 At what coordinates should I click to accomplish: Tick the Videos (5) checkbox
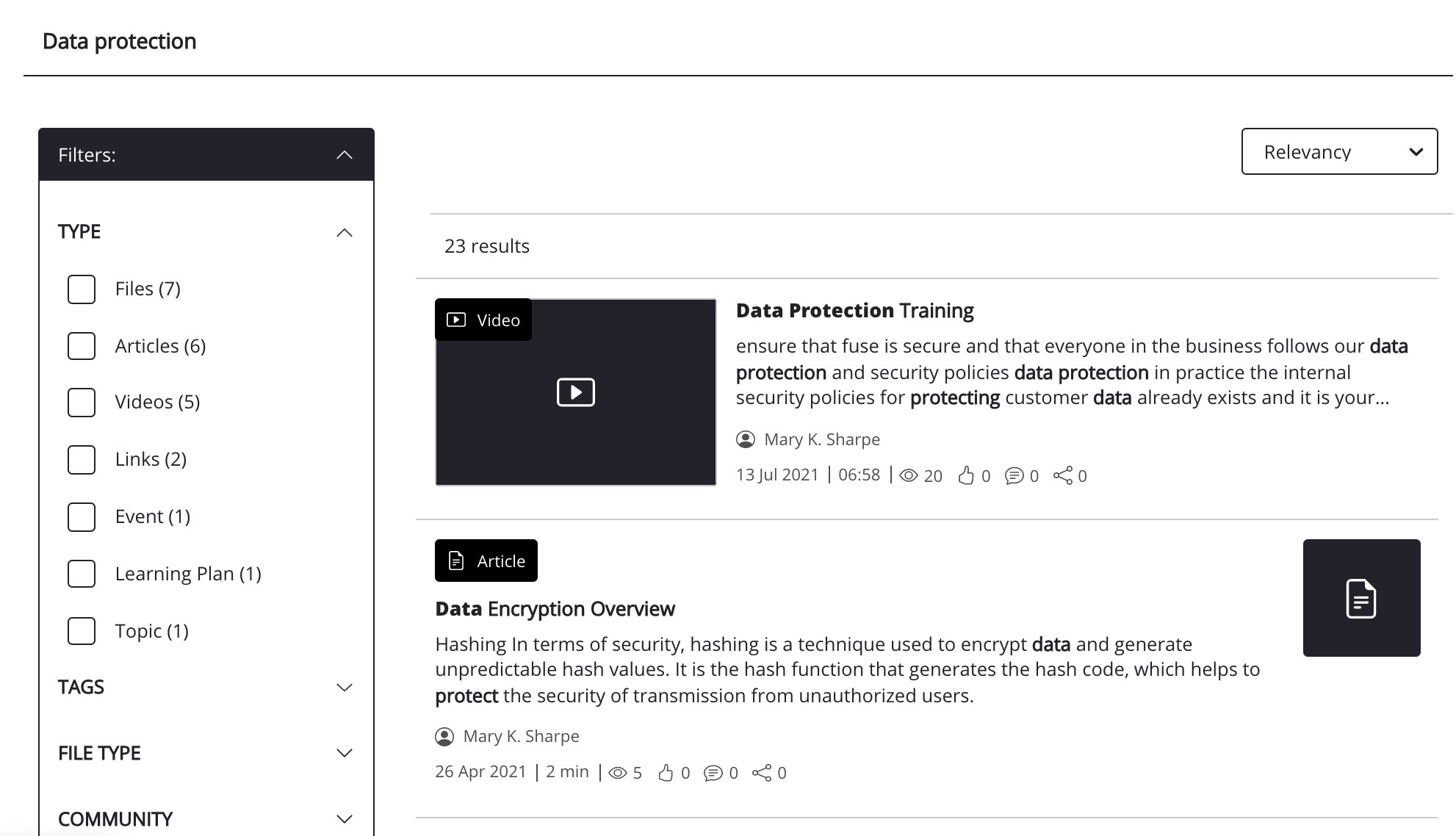(82, 403)
